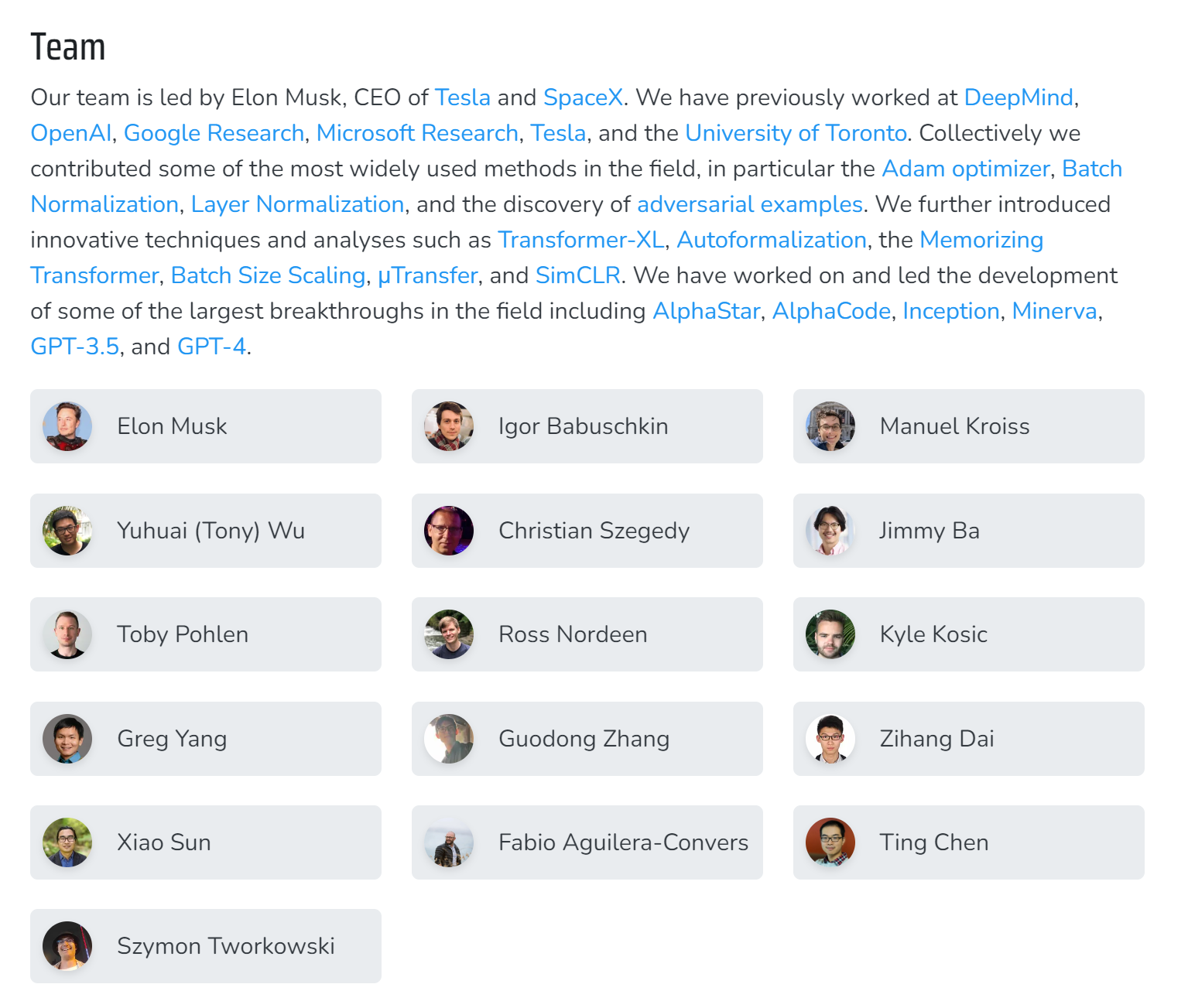Click the Manuel Kroiss team card
This screenshot has width=1188, height=1008.
969,426
